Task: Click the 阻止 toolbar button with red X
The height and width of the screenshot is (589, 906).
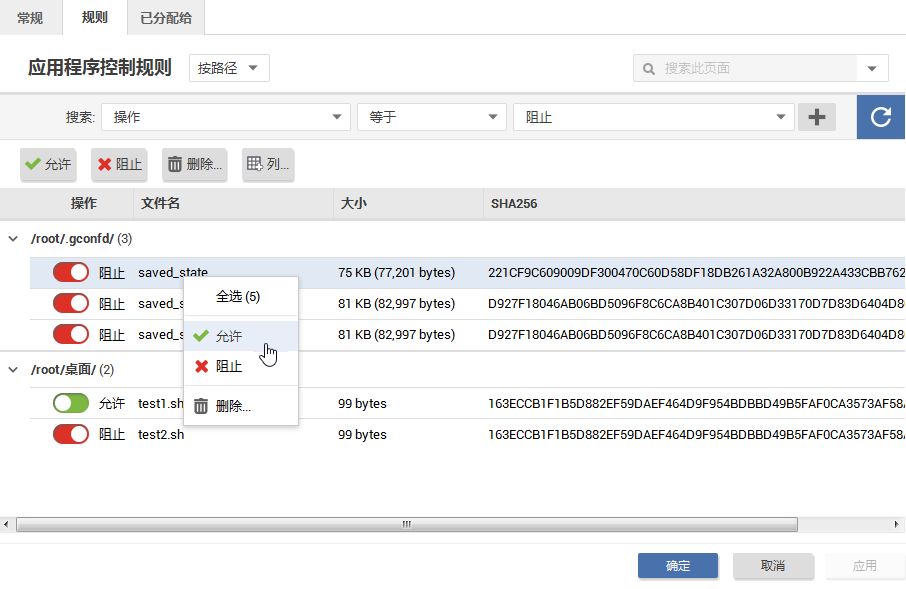Action: tap(119, 164)
